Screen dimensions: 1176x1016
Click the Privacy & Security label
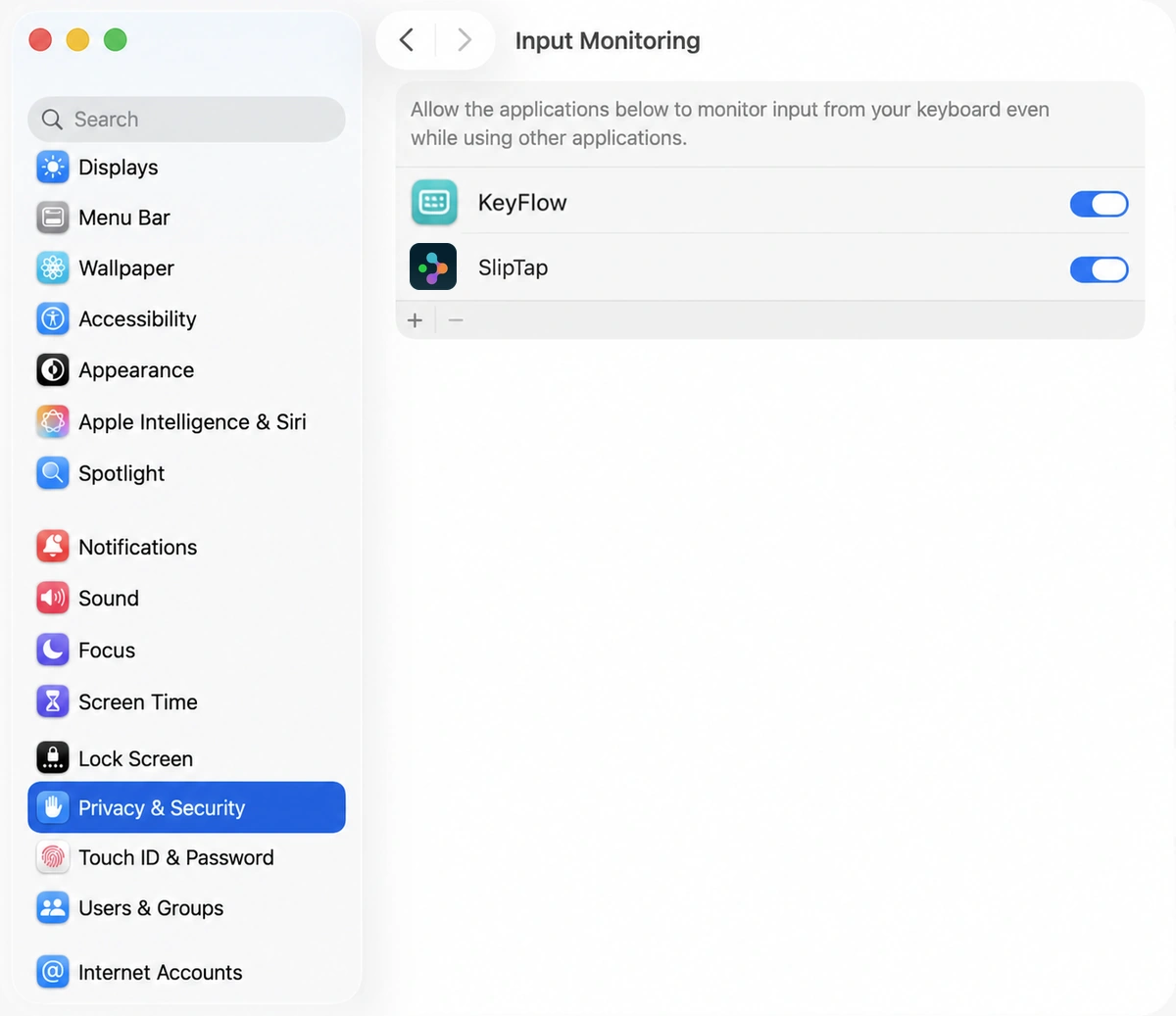tap(162, 807)
